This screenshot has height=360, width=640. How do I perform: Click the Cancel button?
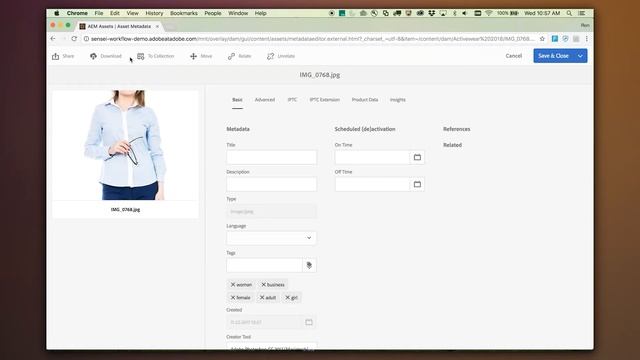[x=513, y=56]
